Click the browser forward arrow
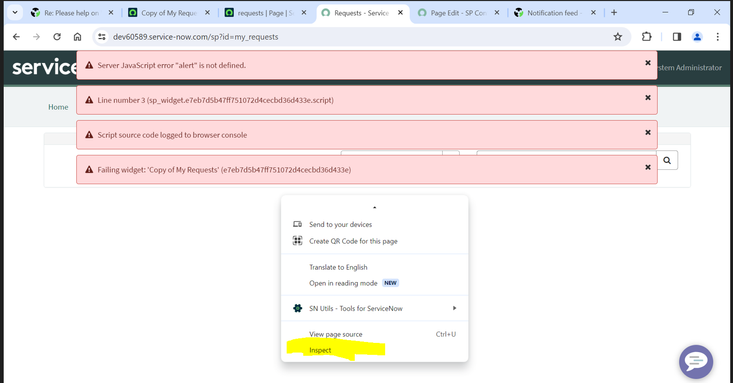This screenshot has width=733, height=383. (x=36, y=36)
